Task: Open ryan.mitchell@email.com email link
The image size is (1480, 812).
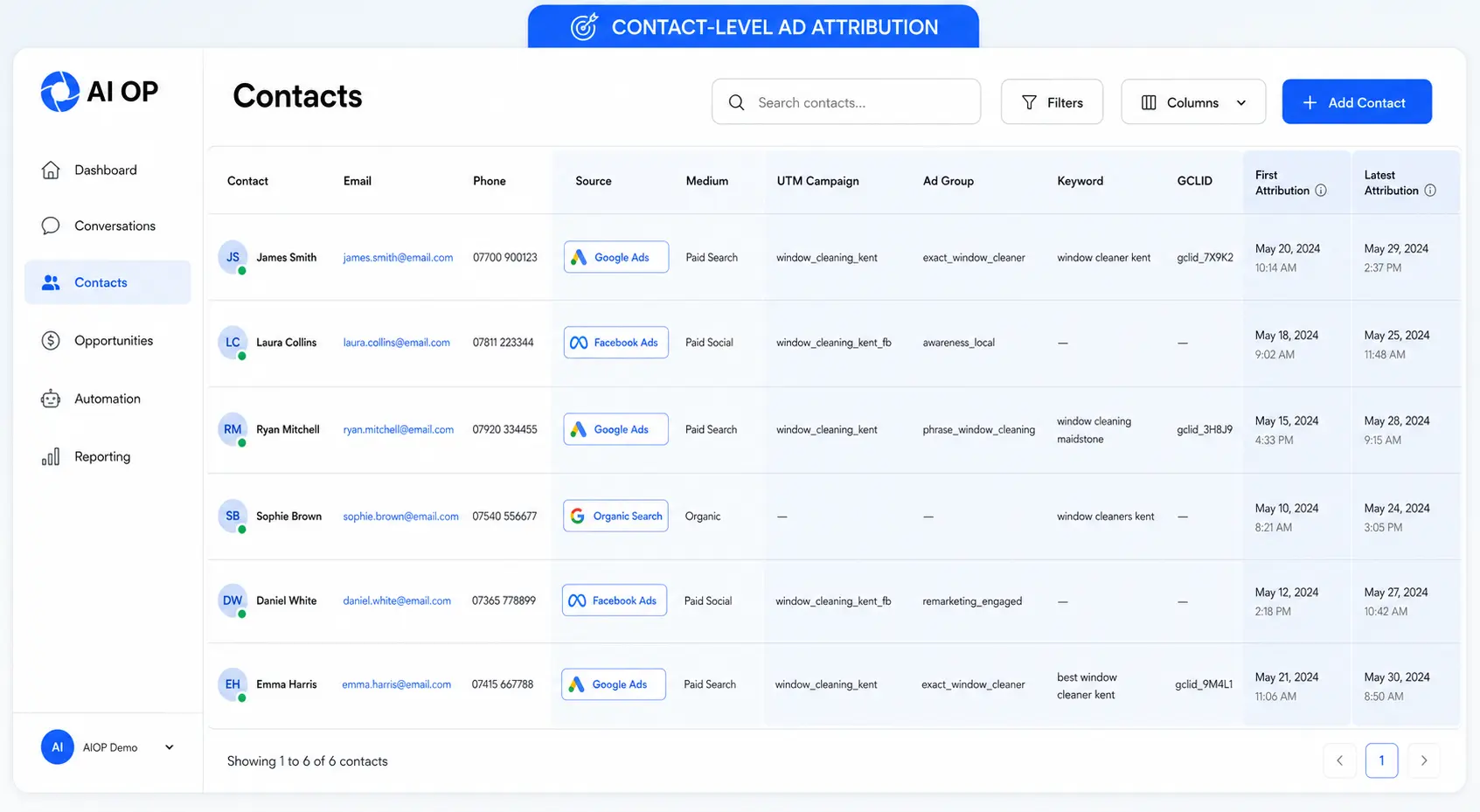Action: point(399,430)
